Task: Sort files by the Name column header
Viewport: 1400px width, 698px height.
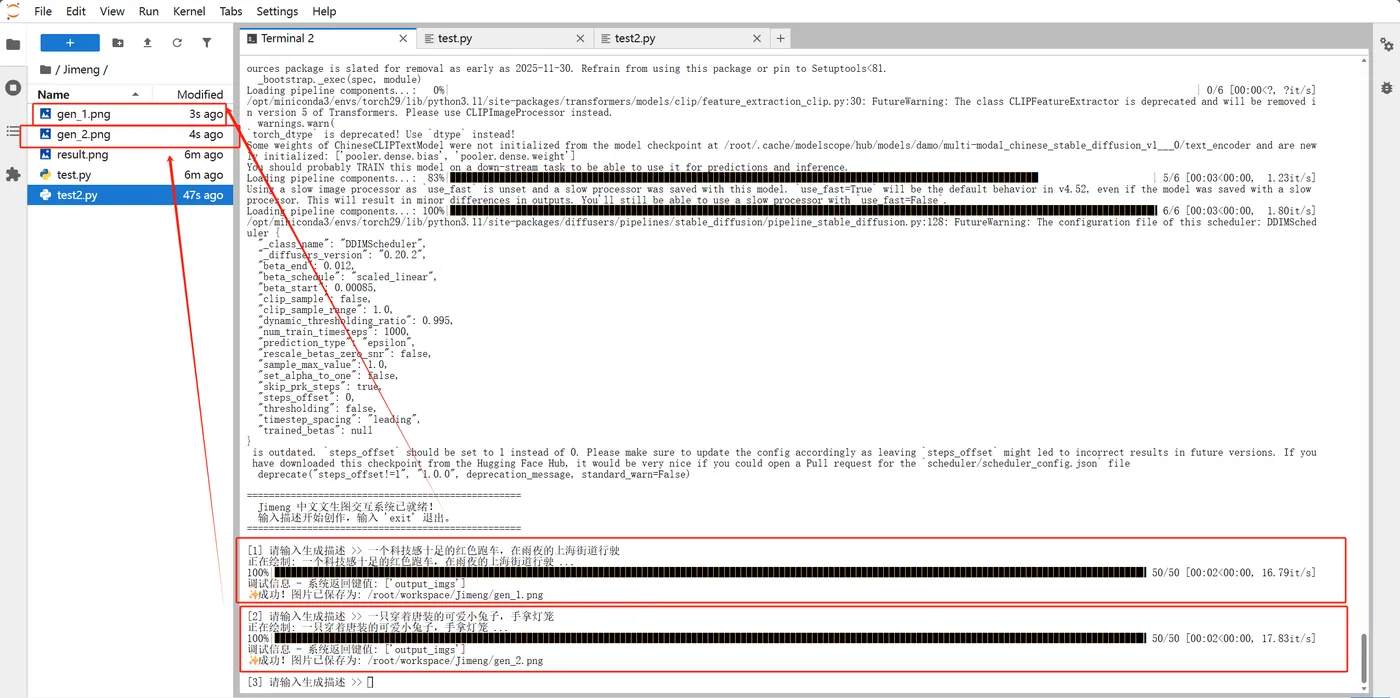Action: pos(90,94)
